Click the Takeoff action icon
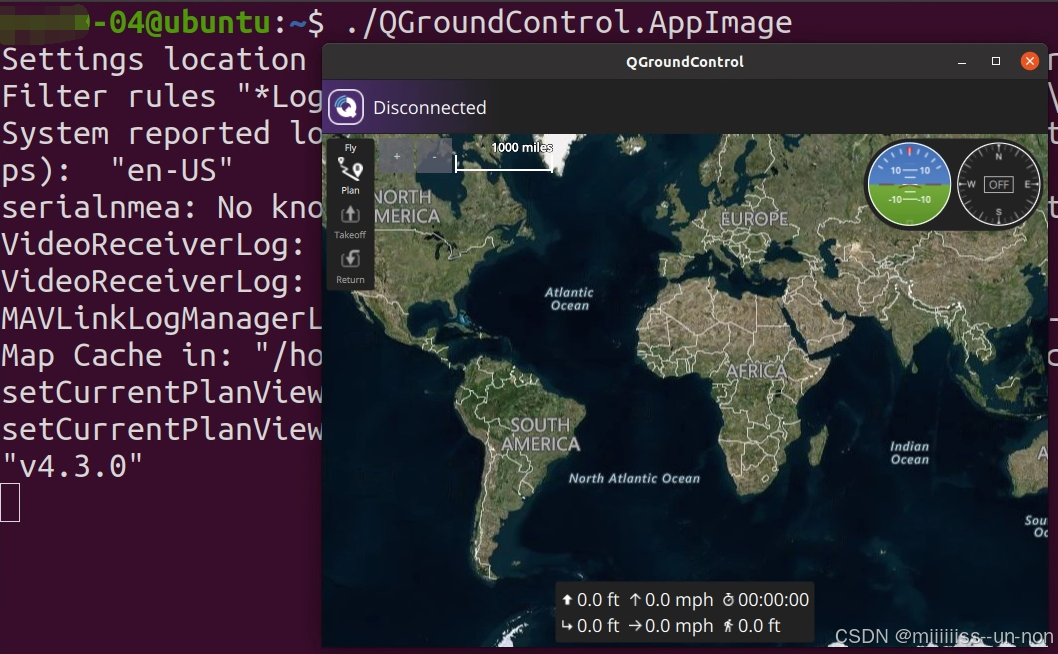Image resolution: width=1058 pixels, height=654 pixels. [x=350, y=215]
